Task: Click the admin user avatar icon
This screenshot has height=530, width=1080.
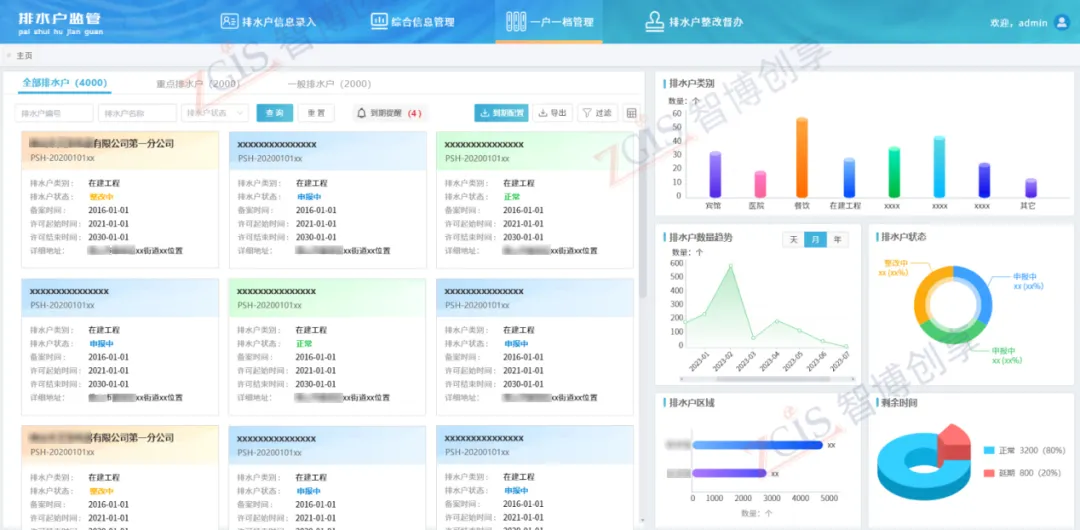Action: coord(1061,22)
